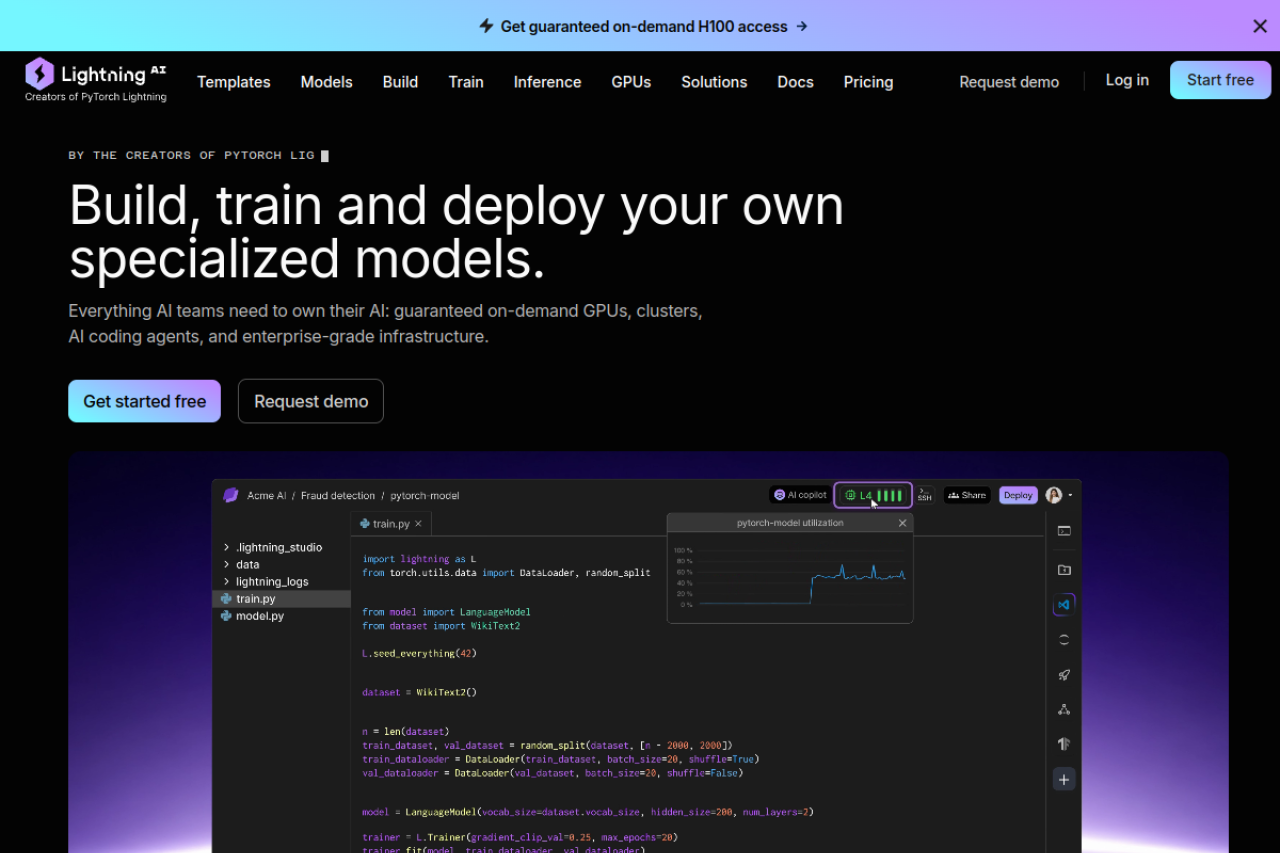The image size is (1280, 853).
Task: Click the user avatar in studio
Action: [x=1054, y=495]
